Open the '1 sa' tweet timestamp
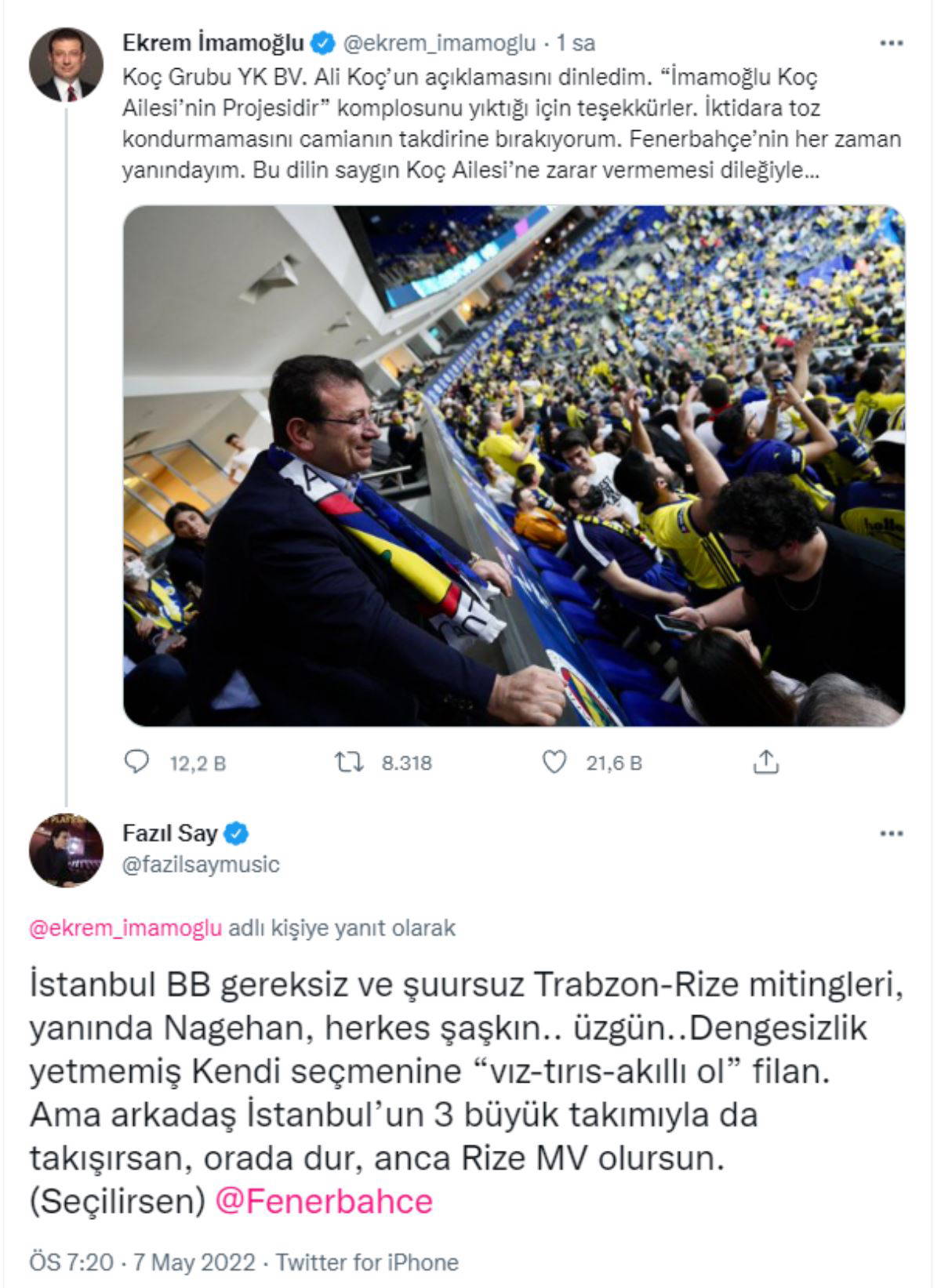The width and height of the screenshot is (941, 1288). pos(576,43)
